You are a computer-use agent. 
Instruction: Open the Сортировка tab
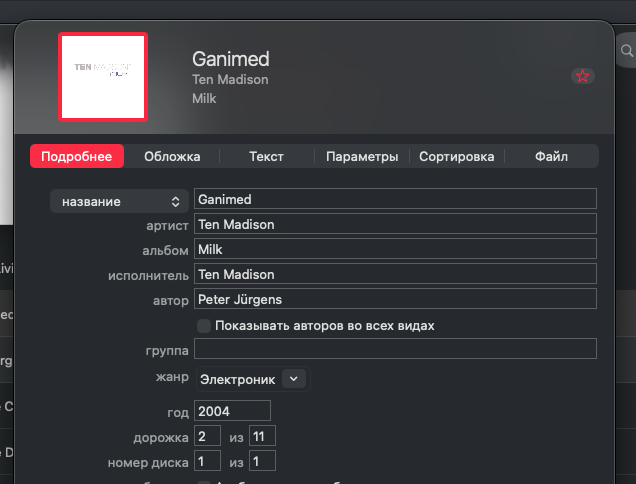[x=457, y=156]
